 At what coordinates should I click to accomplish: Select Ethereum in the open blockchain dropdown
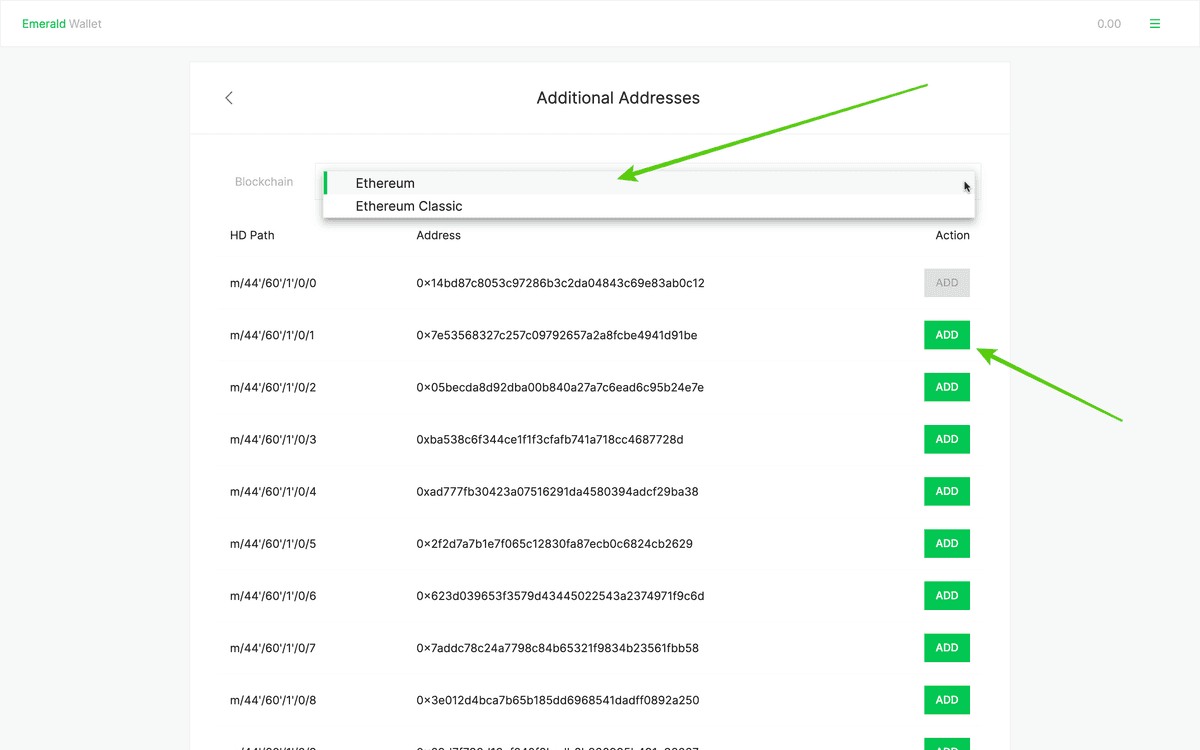coord(385,183)
